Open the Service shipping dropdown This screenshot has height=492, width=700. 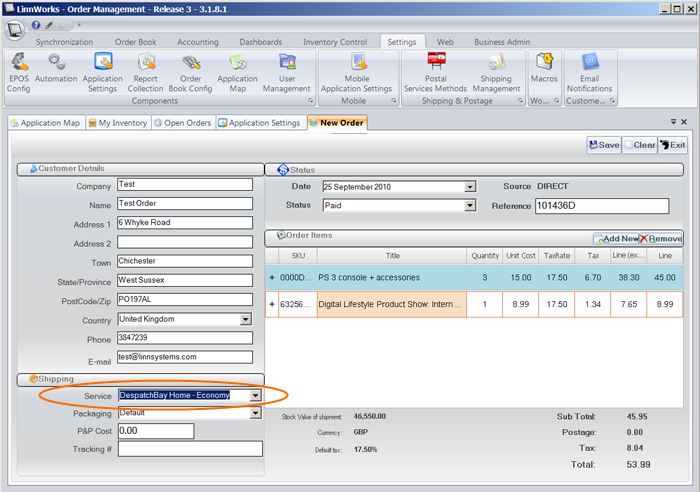(255, 395)
